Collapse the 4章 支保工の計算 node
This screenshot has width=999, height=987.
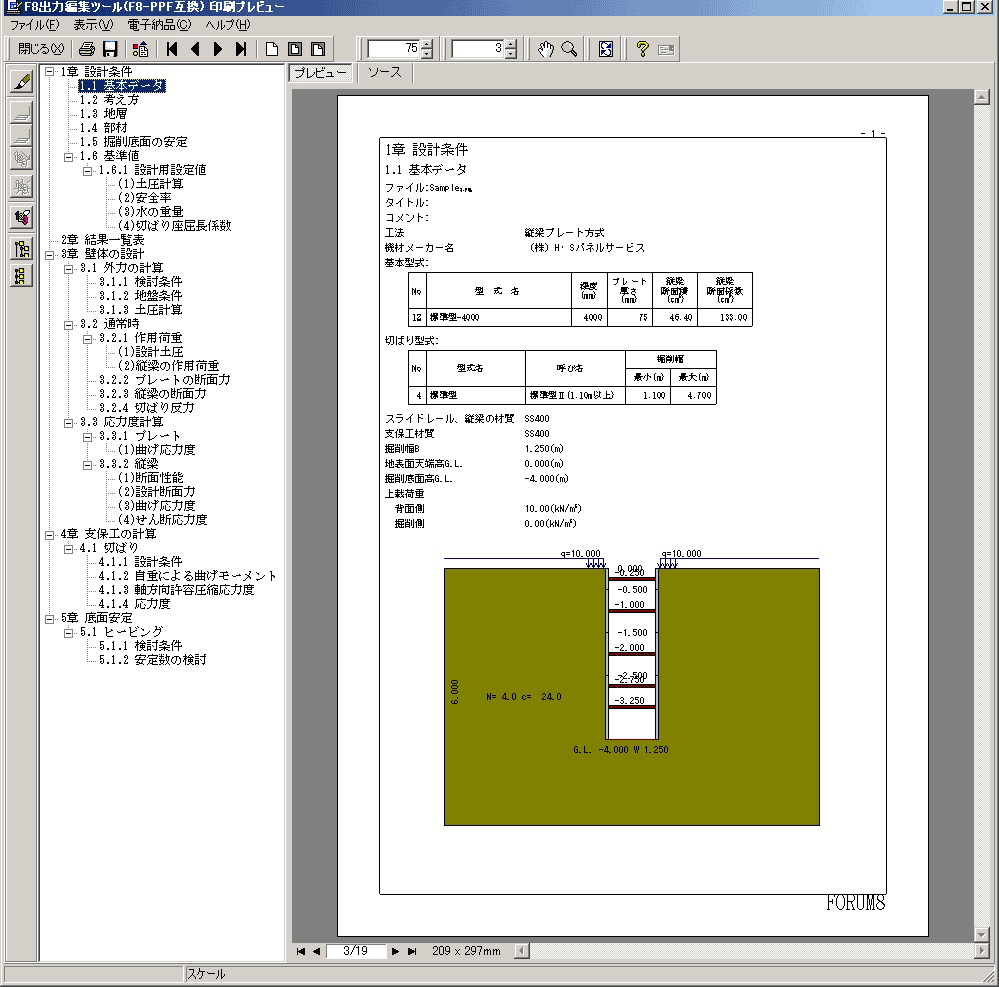point(50,535)
